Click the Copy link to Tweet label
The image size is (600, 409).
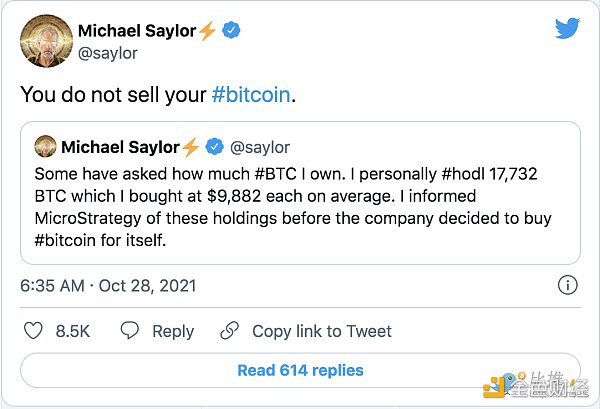322,331
